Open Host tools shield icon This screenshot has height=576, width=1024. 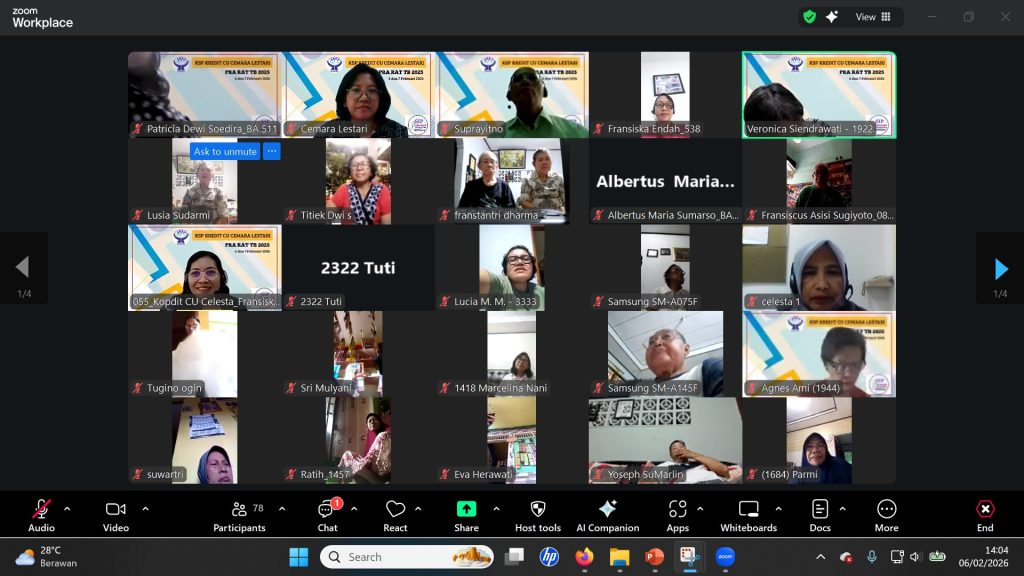[x=537, y=515]
